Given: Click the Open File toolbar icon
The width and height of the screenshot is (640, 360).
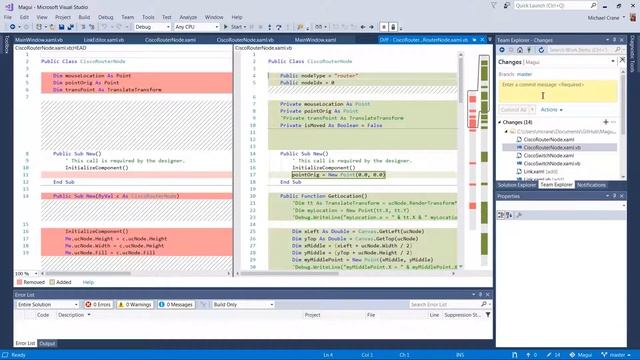Looking at the screenshot, I should pos(52,27).
